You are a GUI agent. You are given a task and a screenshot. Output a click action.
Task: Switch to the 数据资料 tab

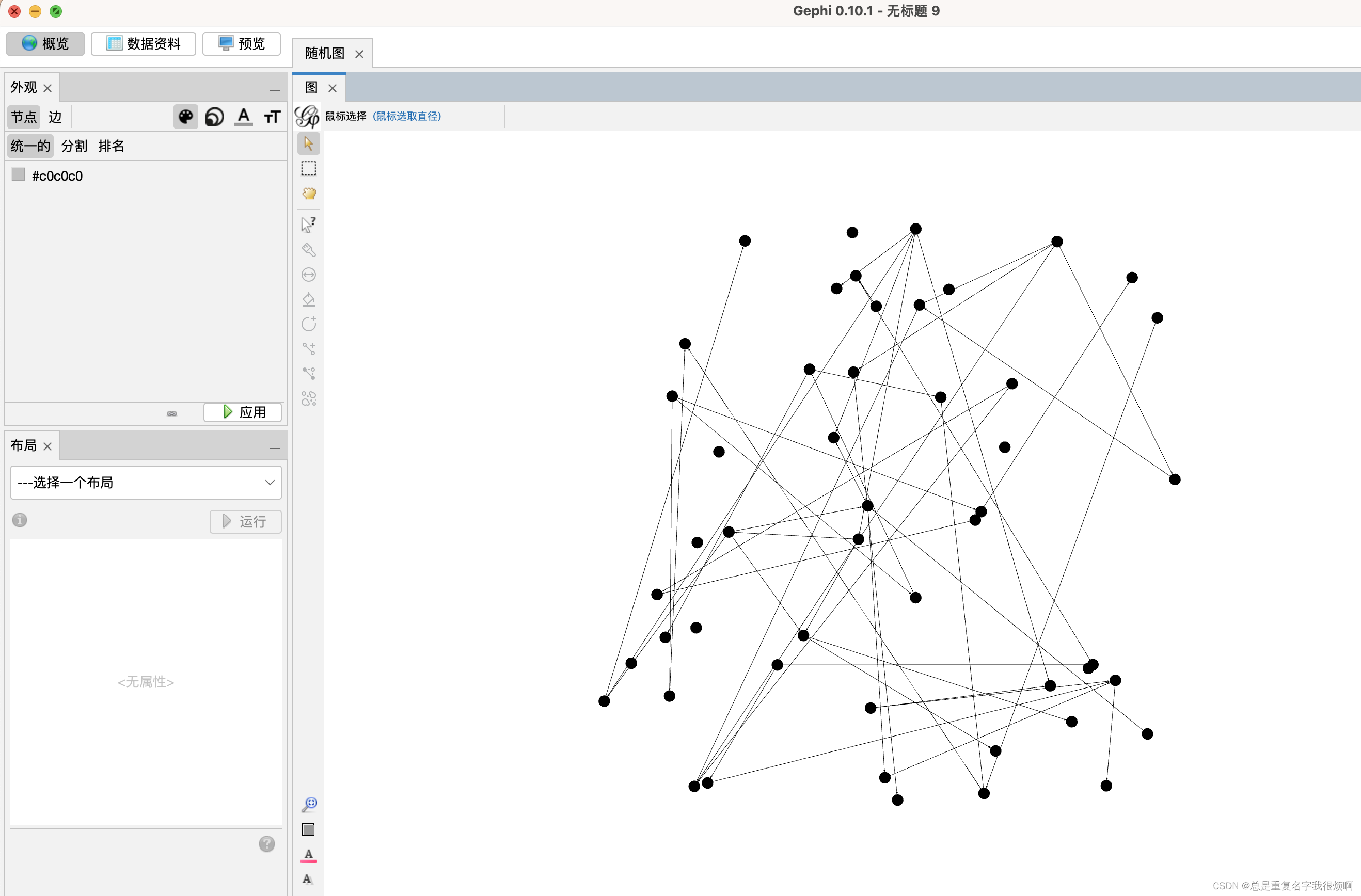pyautogui.click(x=144, y=43)
